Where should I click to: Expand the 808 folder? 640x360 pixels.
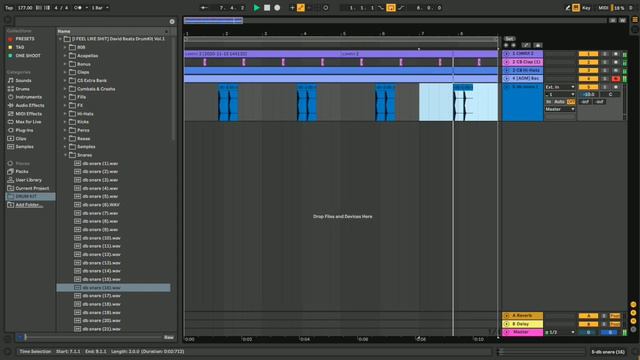64,47
